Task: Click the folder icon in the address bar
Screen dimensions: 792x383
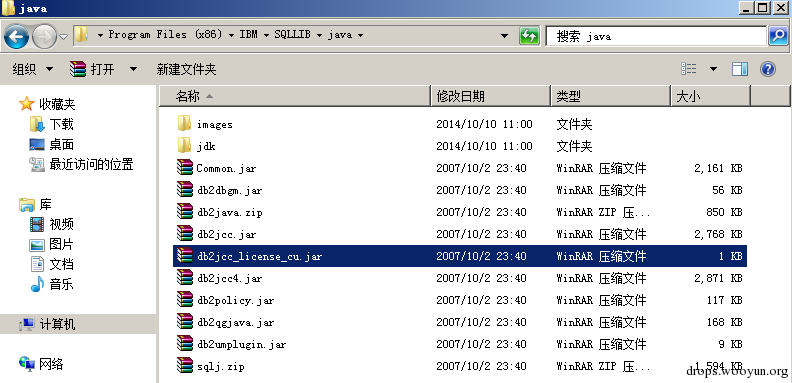Action: [81, 35]
